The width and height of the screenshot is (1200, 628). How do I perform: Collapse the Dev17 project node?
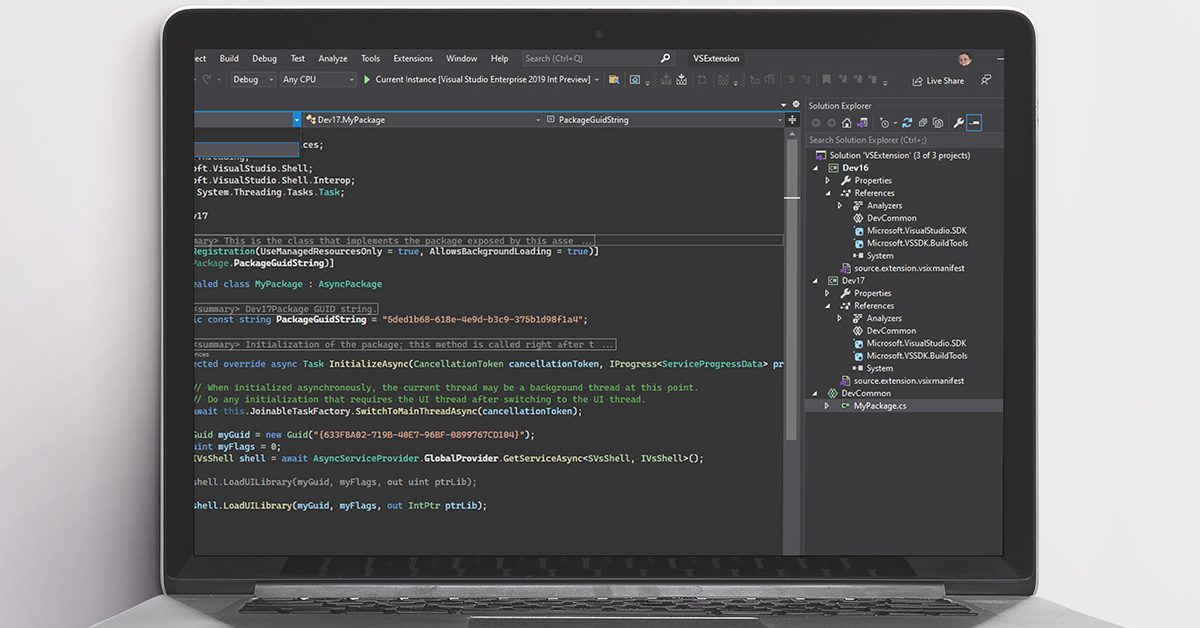[x=815, y=281]
